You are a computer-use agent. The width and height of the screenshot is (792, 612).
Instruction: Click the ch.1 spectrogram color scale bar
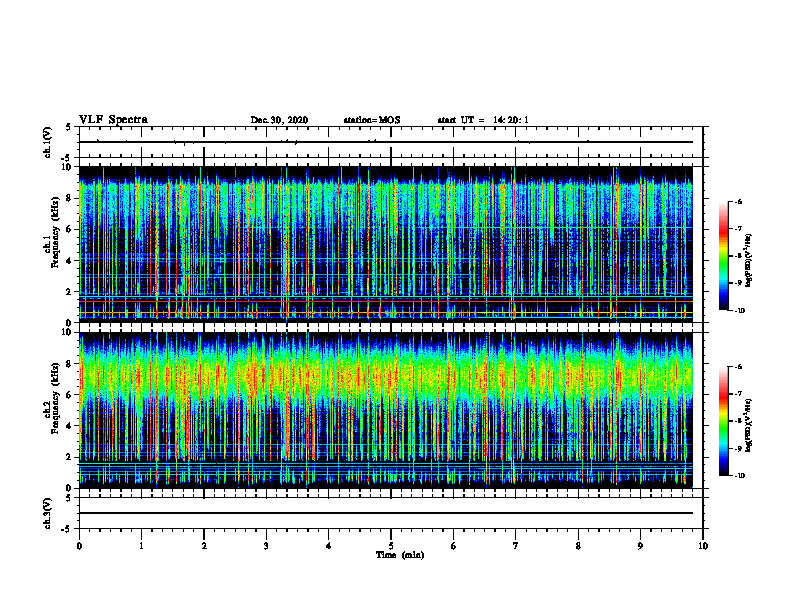723,256
